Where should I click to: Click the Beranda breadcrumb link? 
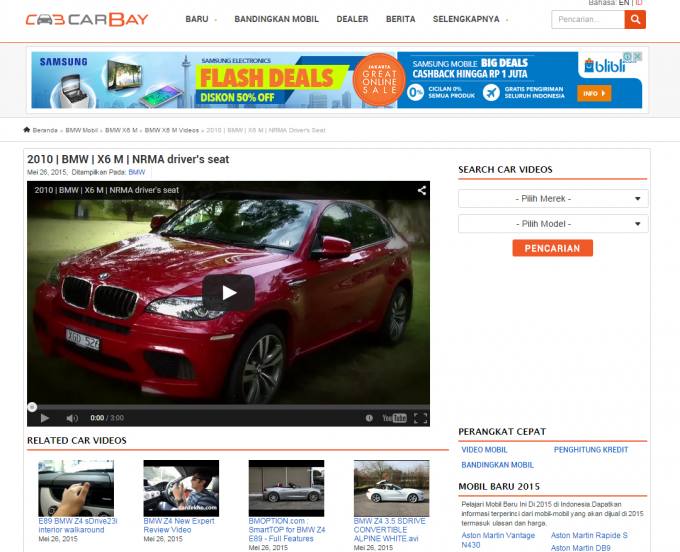pyautogui.click(x=45, y=130)
